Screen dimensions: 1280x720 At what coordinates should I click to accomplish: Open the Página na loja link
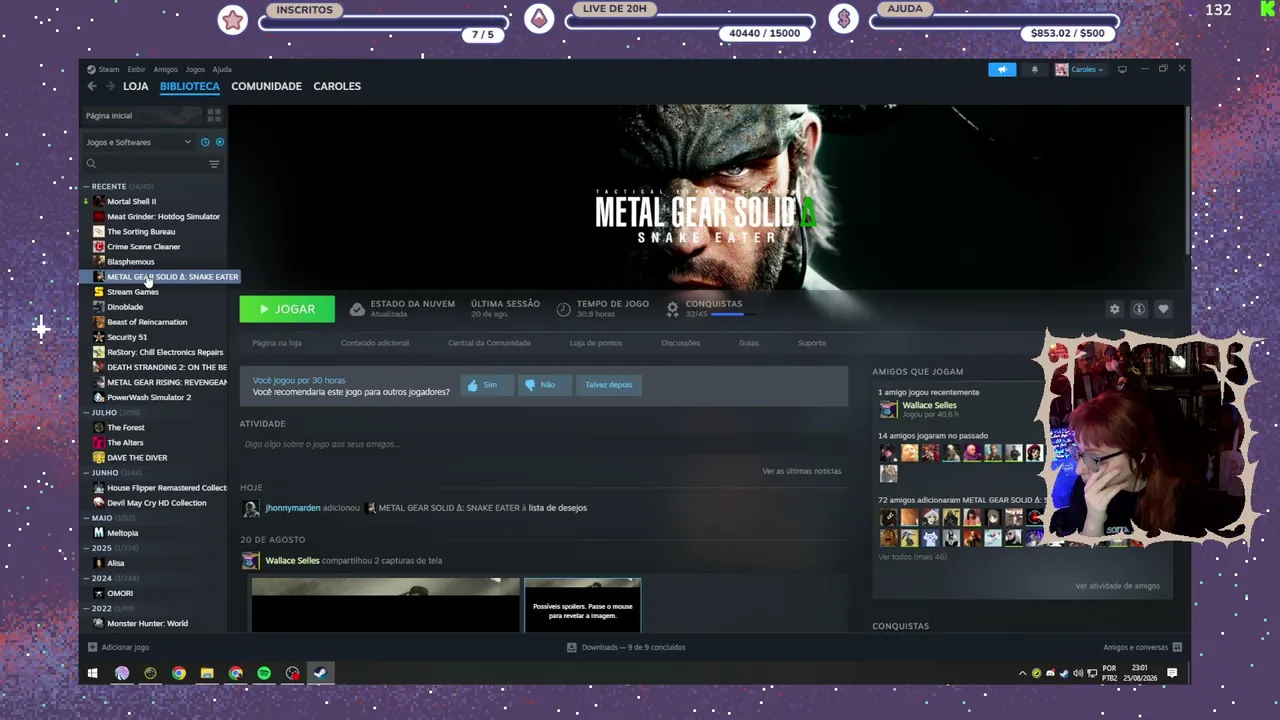coord(277,343)
